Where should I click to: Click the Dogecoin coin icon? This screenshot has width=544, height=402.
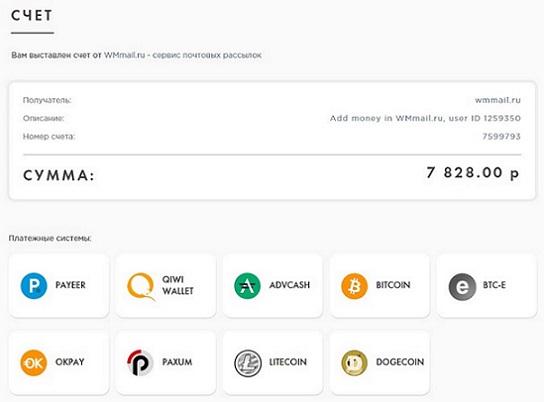tap(354, 363)
